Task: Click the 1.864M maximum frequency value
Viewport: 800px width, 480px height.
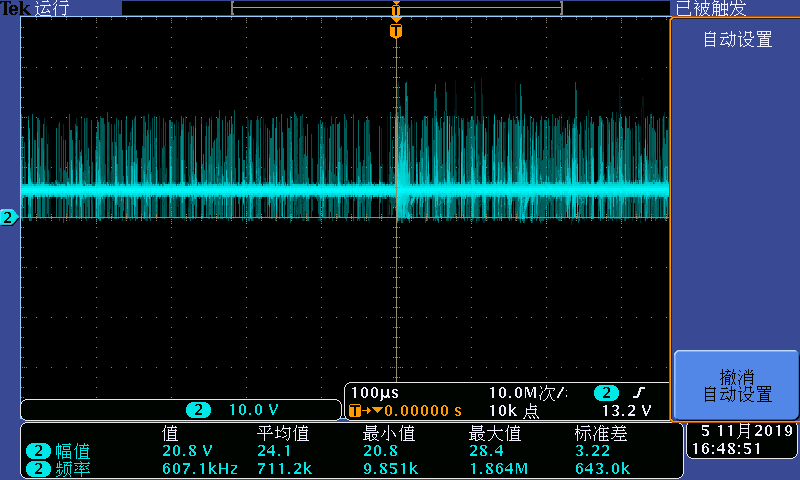Action: [x=498, y=468]
